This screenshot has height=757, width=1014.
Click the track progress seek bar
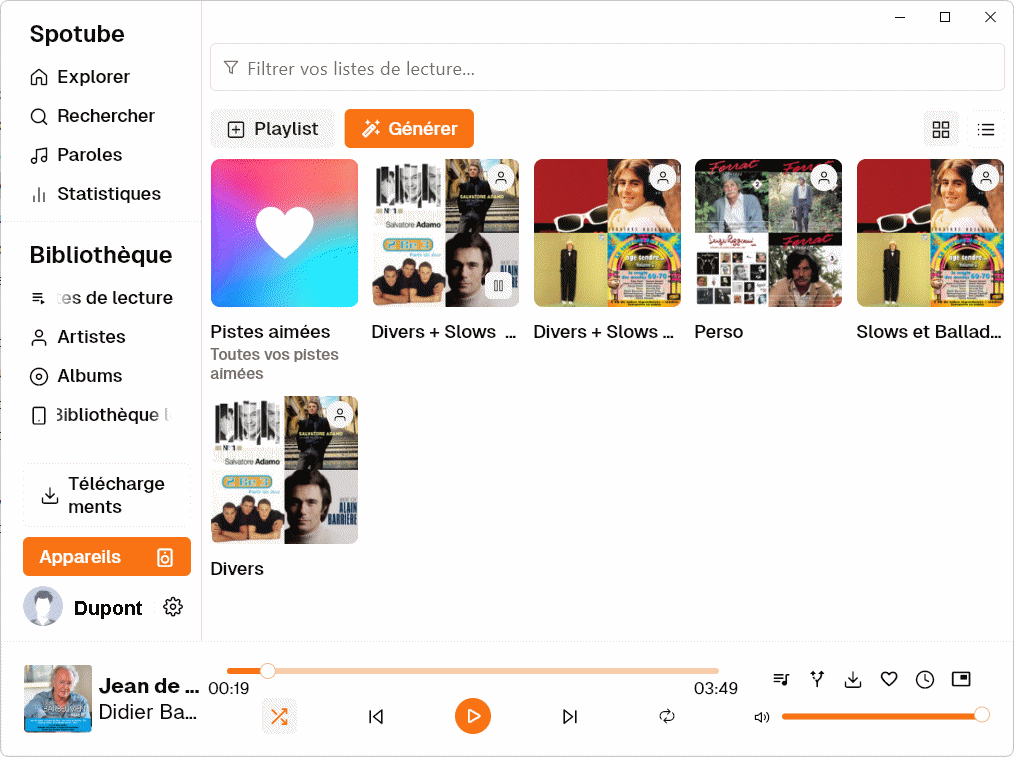(472, 671)
